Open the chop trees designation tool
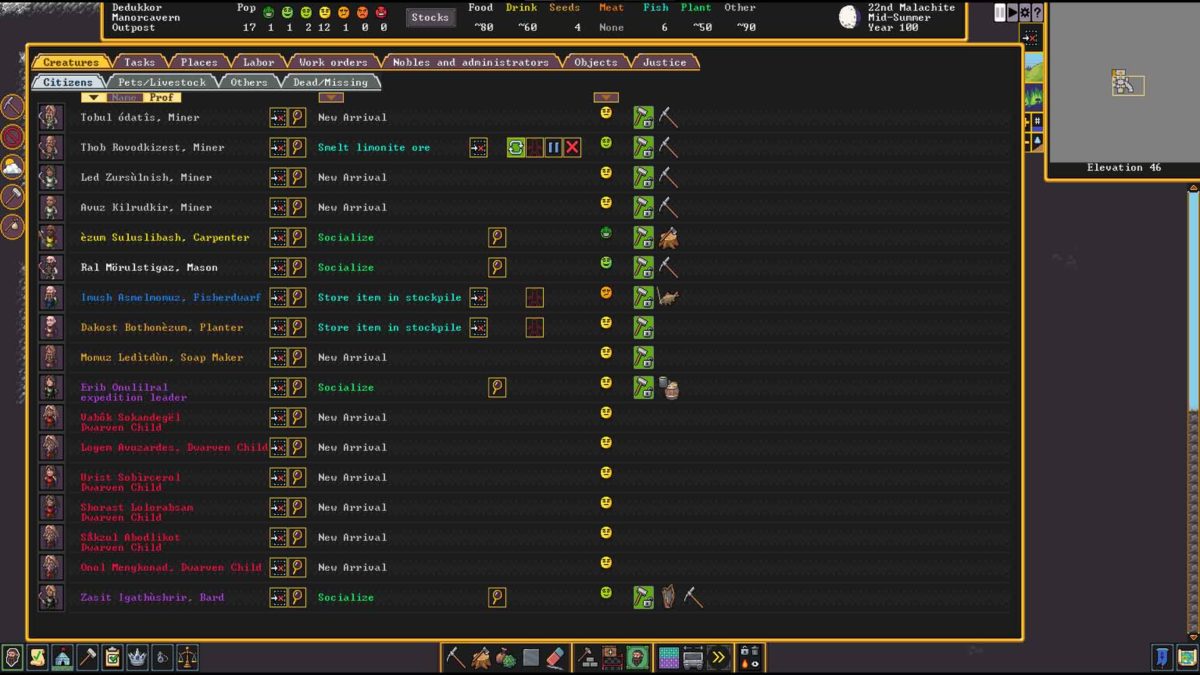This screenshot has height=675, width=1200. pyautogui.click(x=481, y=657)
